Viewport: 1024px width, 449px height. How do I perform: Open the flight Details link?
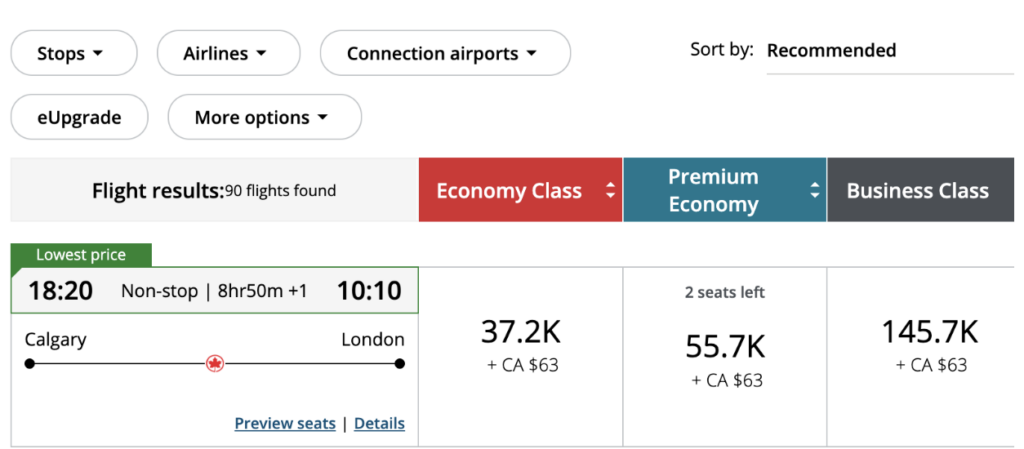[379, 423]
